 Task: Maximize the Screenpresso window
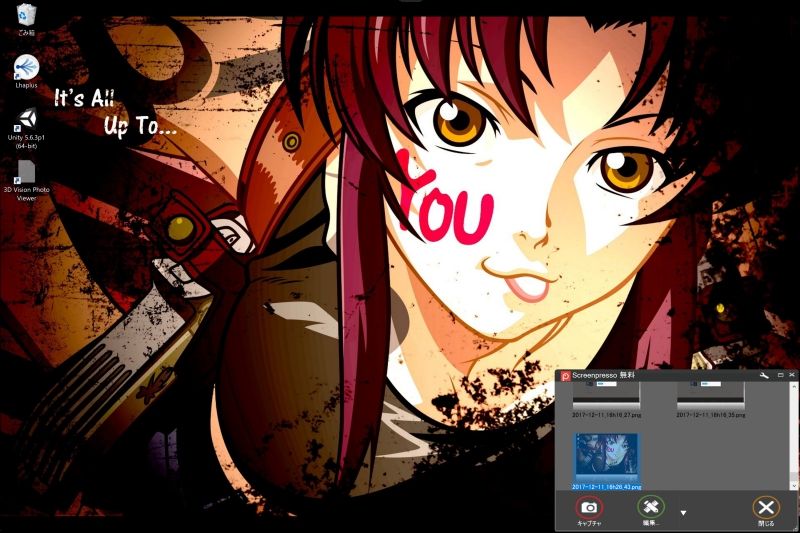pos(781,375)
